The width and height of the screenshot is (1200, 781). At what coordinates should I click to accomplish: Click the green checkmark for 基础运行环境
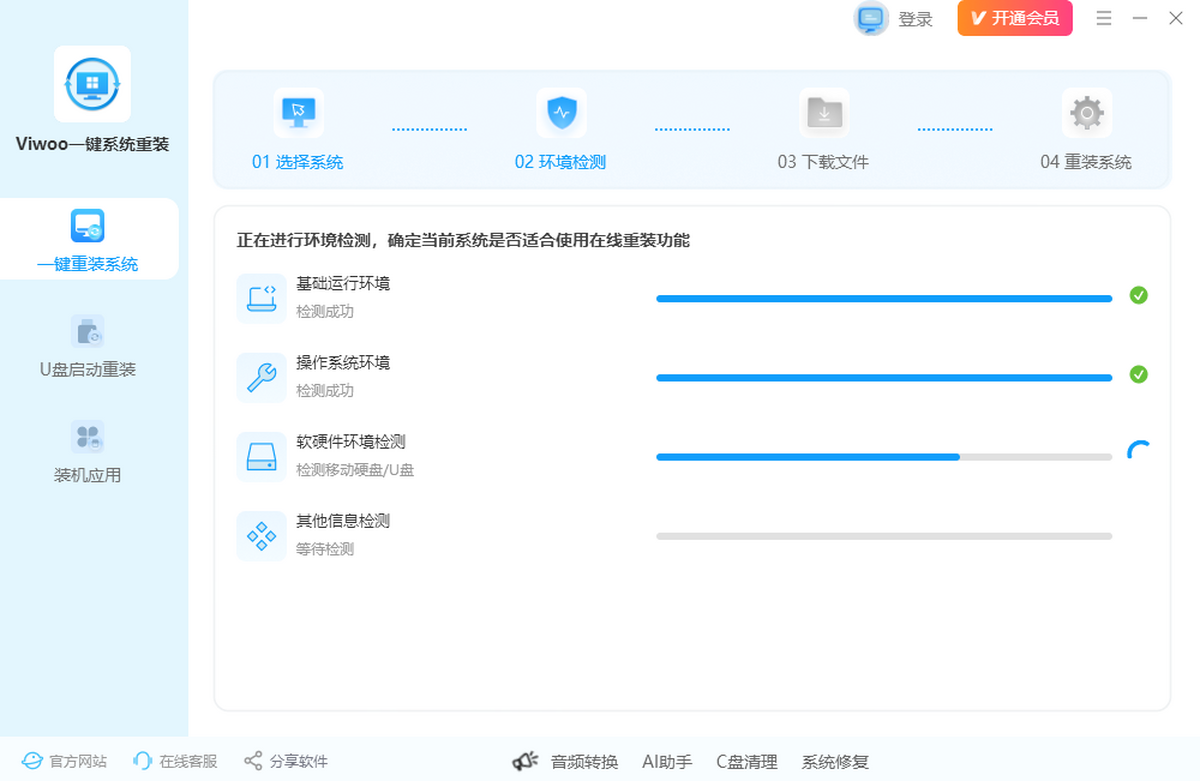[x=1138, y=295]
